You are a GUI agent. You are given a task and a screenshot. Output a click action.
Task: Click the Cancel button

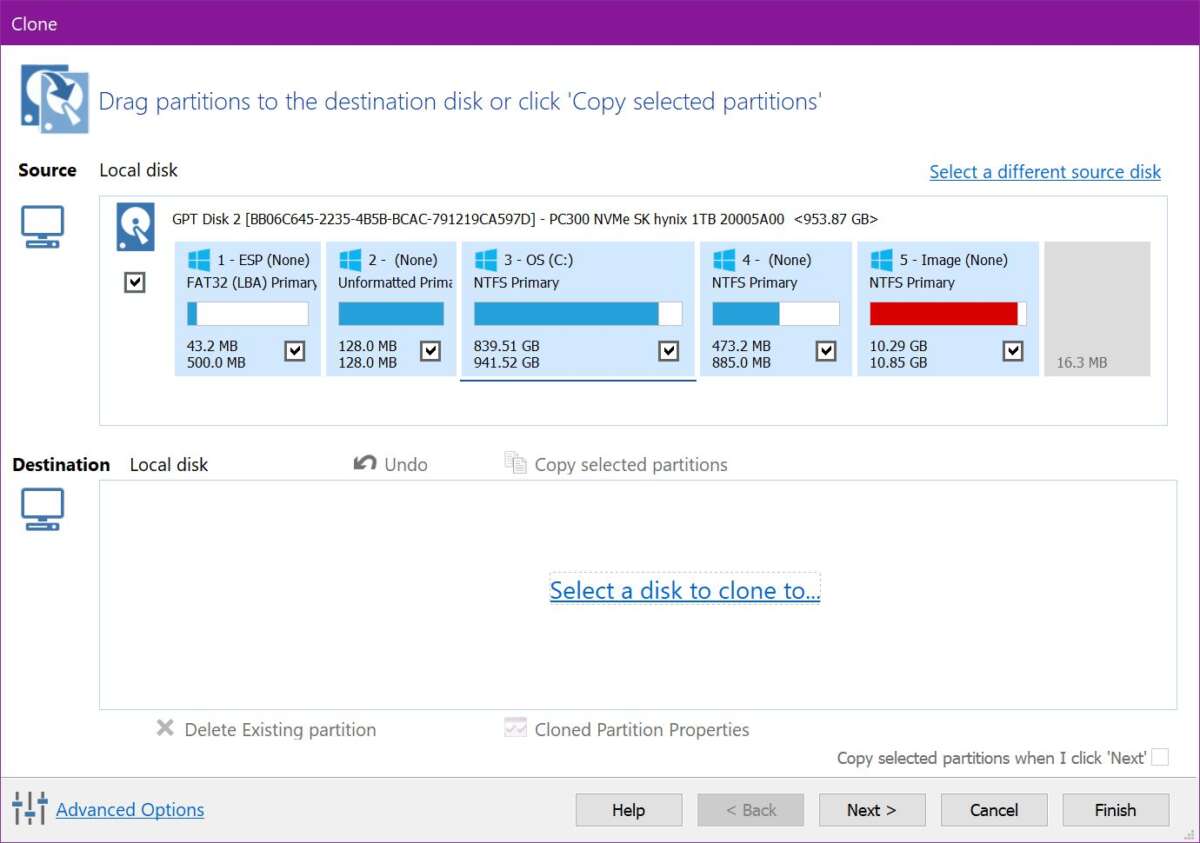tap(994, 810)
